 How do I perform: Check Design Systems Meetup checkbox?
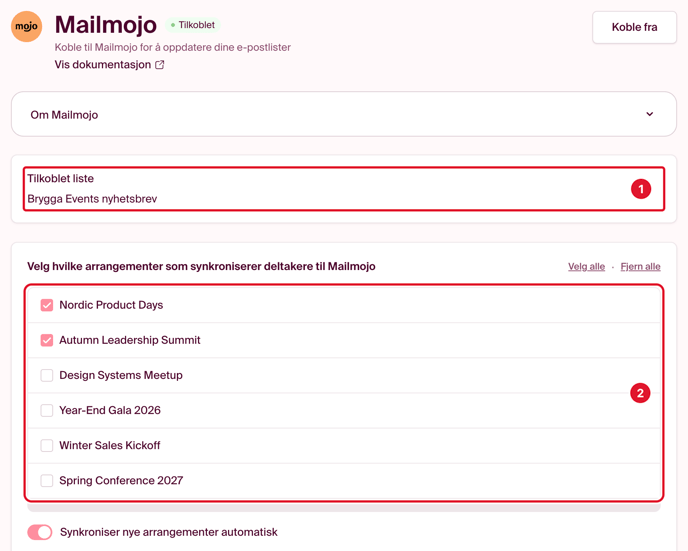coord(47,375)
